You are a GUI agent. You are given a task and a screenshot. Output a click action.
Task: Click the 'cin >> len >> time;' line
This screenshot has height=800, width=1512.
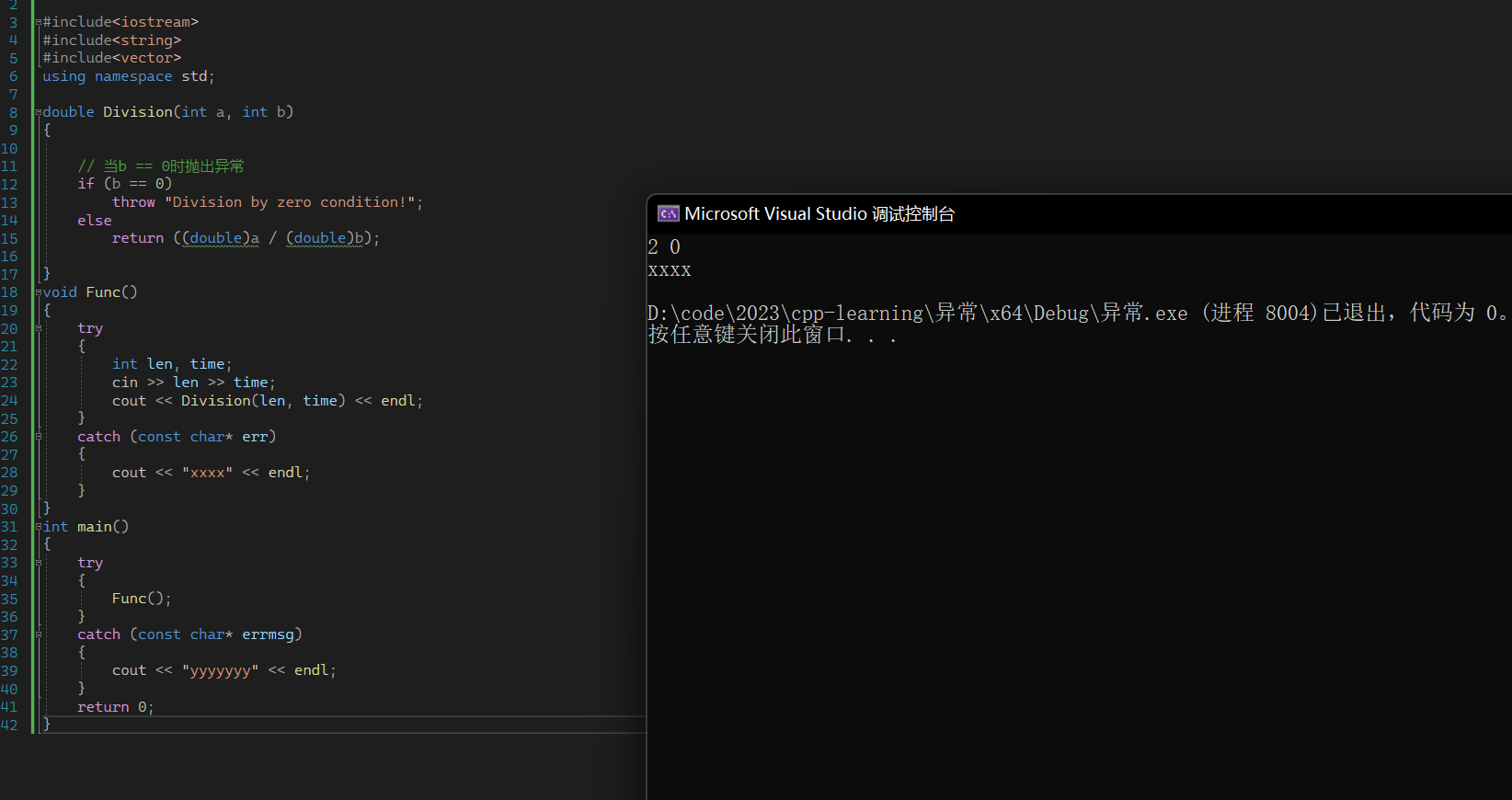(194, 382)
